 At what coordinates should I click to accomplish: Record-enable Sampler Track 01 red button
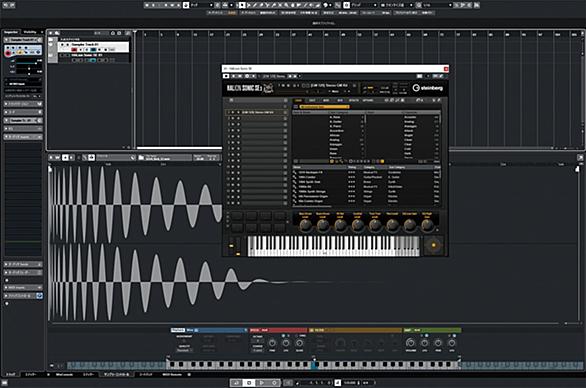[74, 49]
